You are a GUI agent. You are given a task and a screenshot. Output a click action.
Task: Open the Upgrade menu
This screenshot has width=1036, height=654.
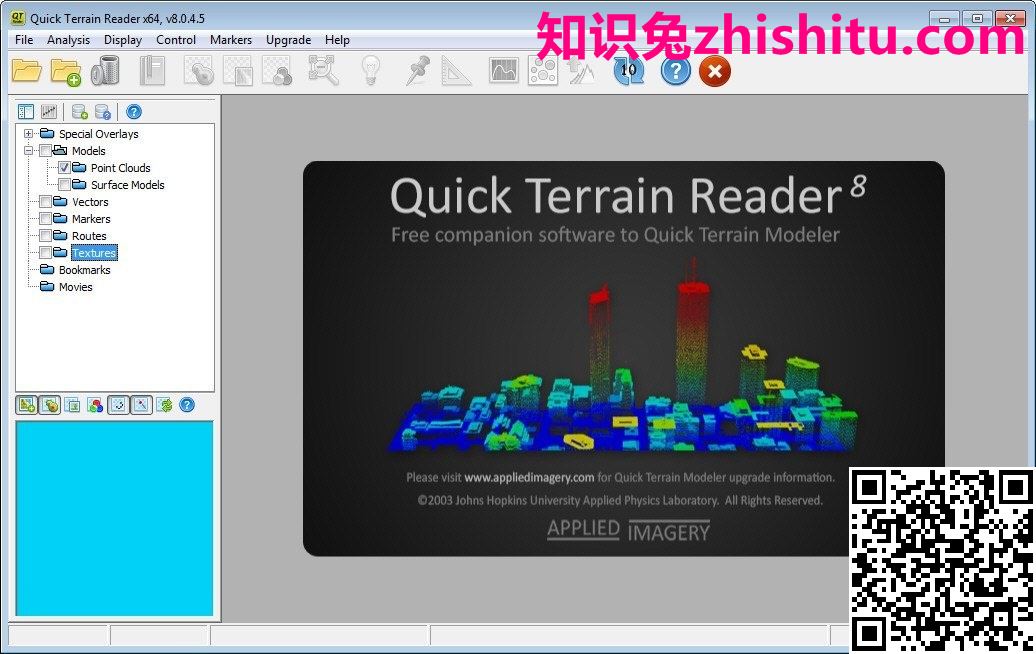pyautogui.click(x=288, y=40)
